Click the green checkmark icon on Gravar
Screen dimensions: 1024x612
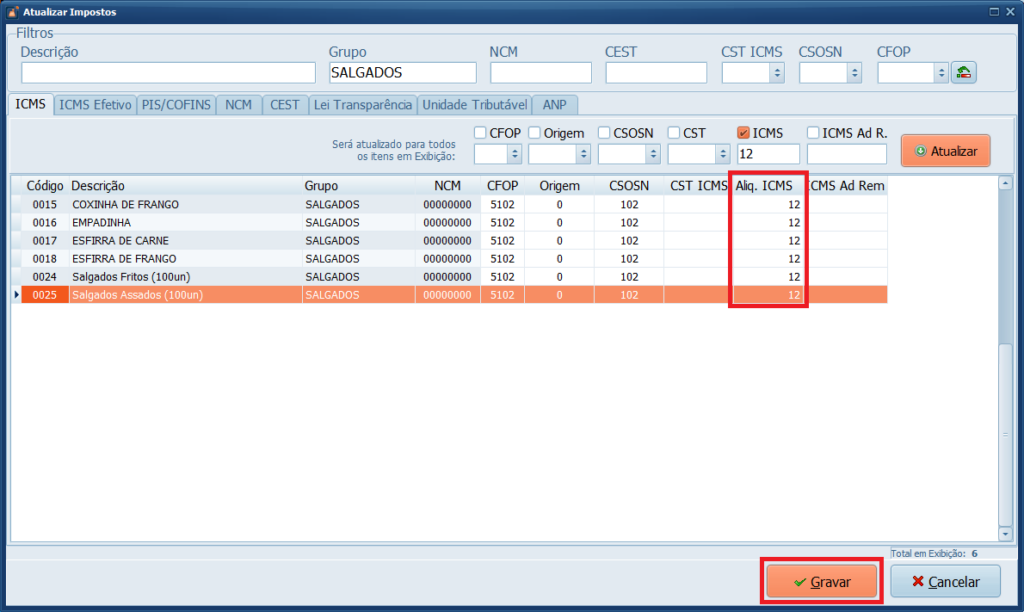point(799,582)
